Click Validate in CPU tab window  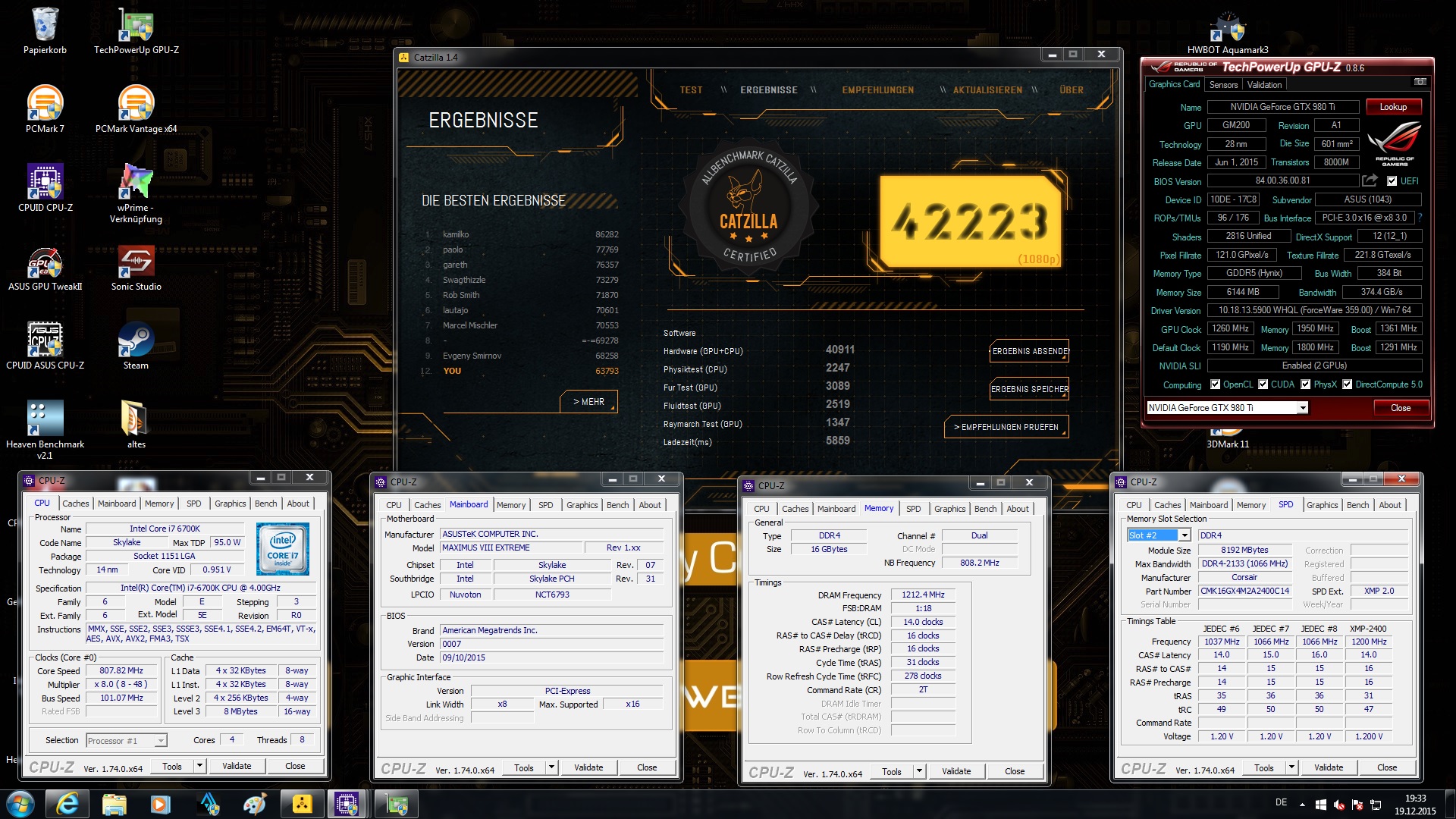tap(237, 766)
